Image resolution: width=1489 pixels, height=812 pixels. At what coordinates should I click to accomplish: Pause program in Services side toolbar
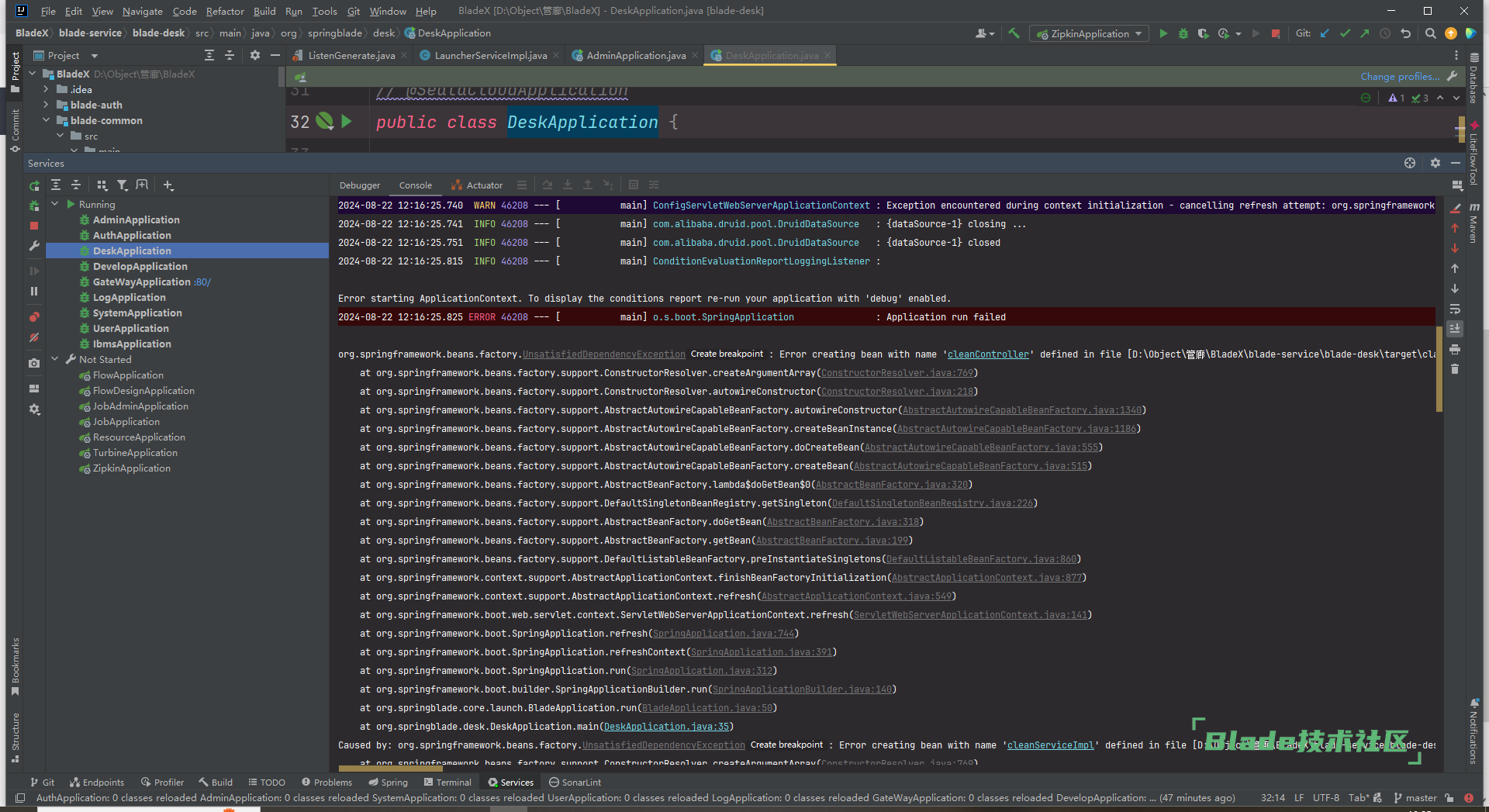(34, 291)
